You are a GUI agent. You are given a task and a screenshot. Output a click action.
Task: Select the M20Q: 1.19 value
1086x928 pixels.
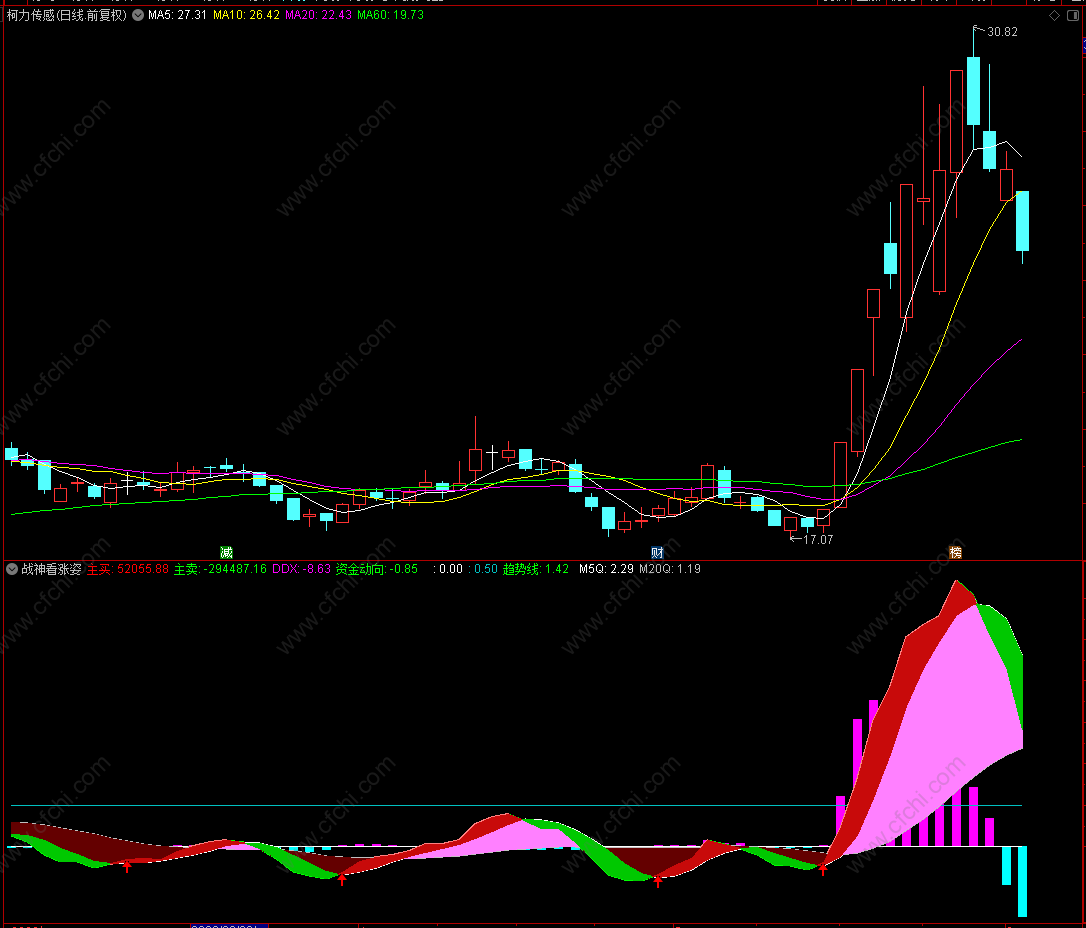670,569
